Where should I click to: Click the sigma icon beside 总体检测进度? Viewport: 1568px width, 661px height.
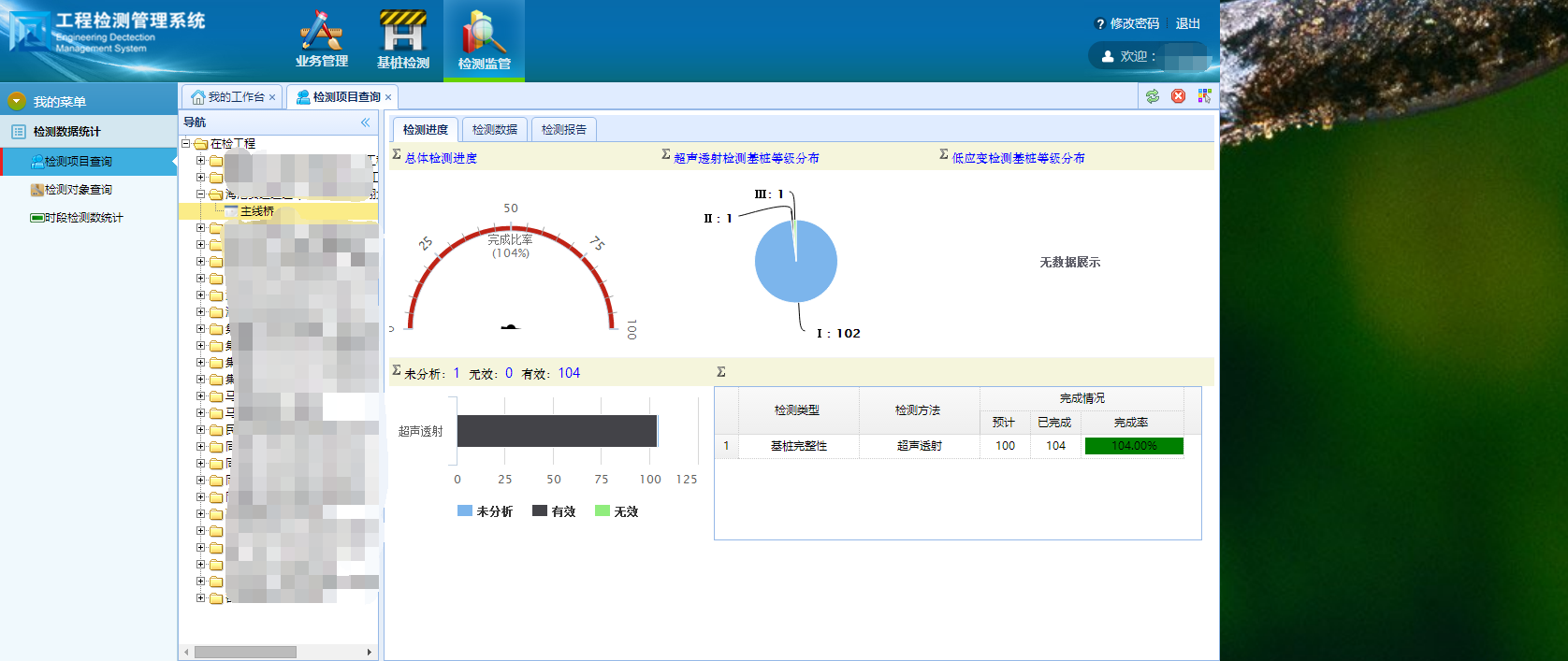(397, 155)
